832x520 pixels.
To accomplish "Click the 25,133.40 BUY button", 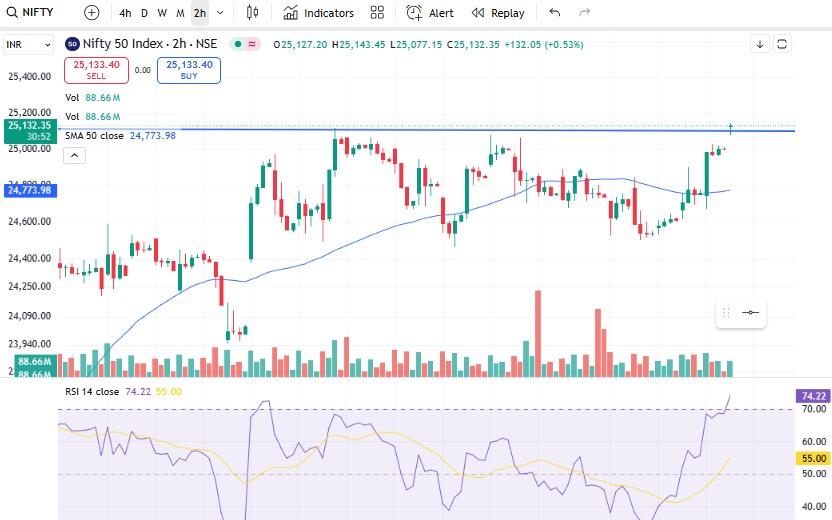I will [x=189, y=70].
